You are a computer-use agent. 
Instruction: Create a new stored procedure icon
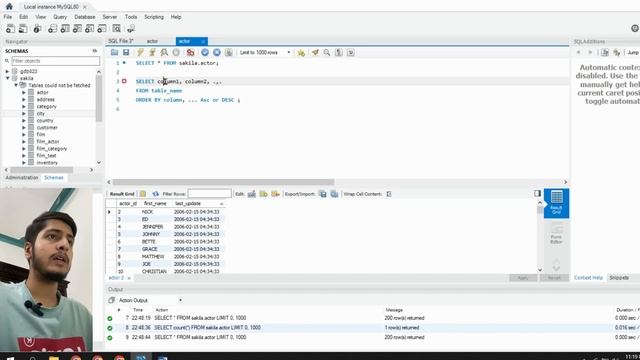[89, 29]
